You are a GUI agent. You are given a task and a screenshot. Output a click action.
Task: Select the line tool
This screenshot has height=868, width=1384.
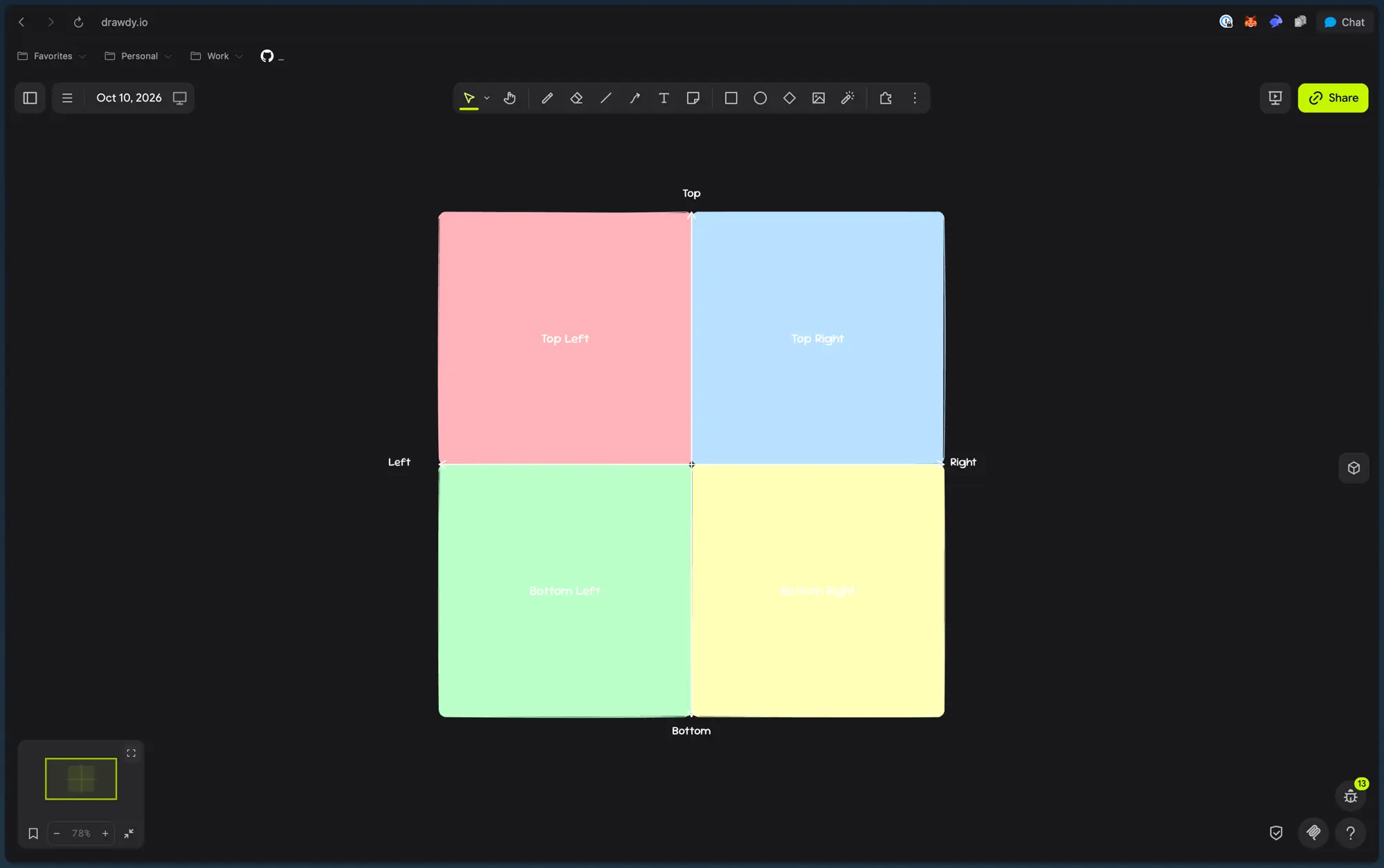(606, 98)
